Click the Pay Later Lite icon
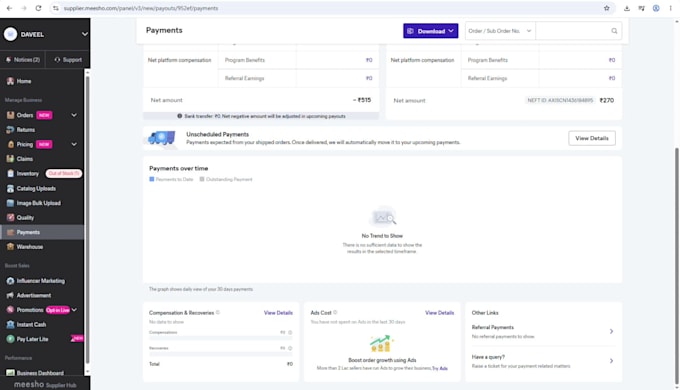680x390 pixels. [10, 339]
